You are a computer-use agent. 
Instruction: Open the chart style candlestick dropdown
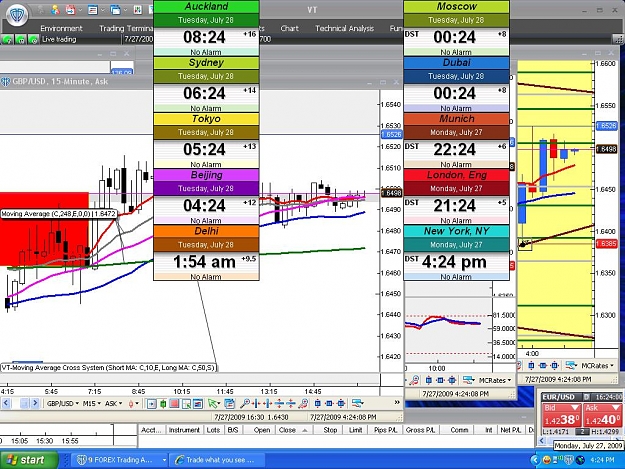[133, 404]
